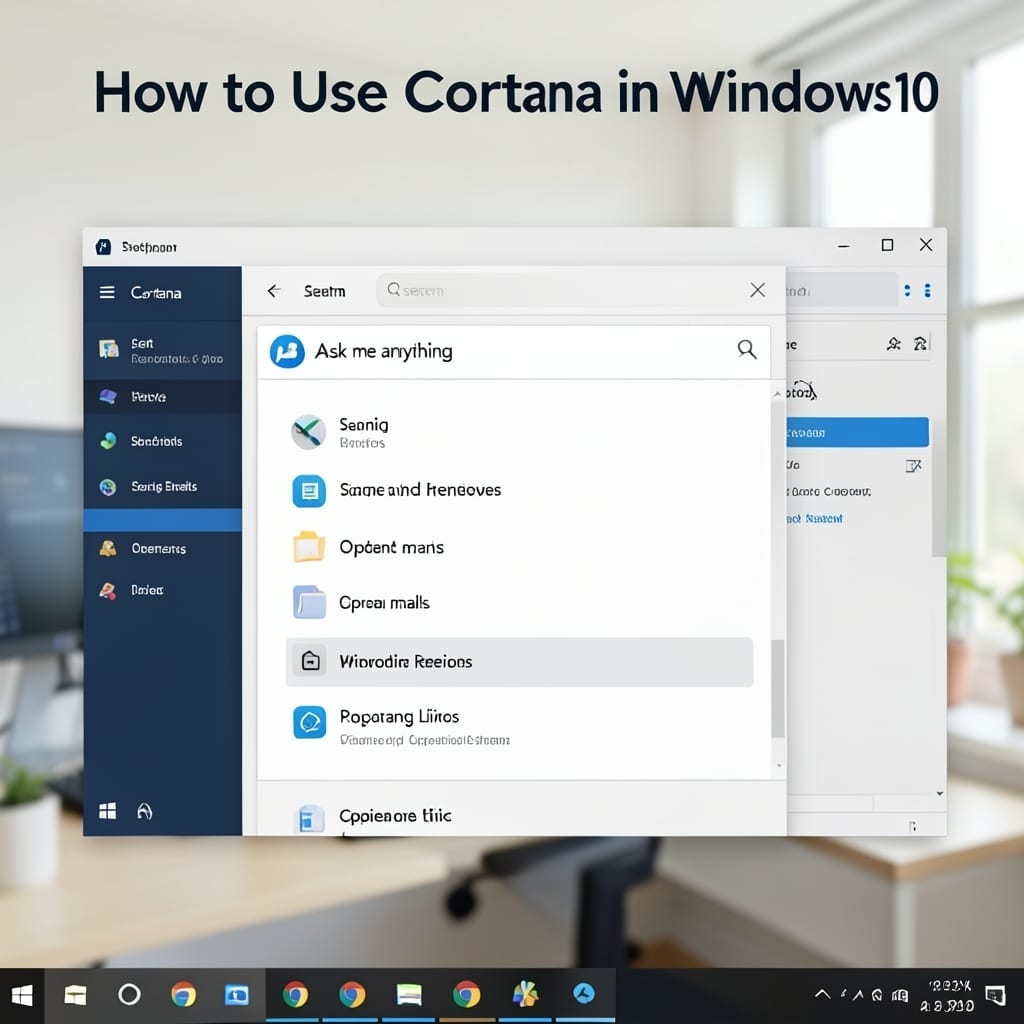1024x1024 pixels.
Task: Click the taskbar clock
Action: 948,996
